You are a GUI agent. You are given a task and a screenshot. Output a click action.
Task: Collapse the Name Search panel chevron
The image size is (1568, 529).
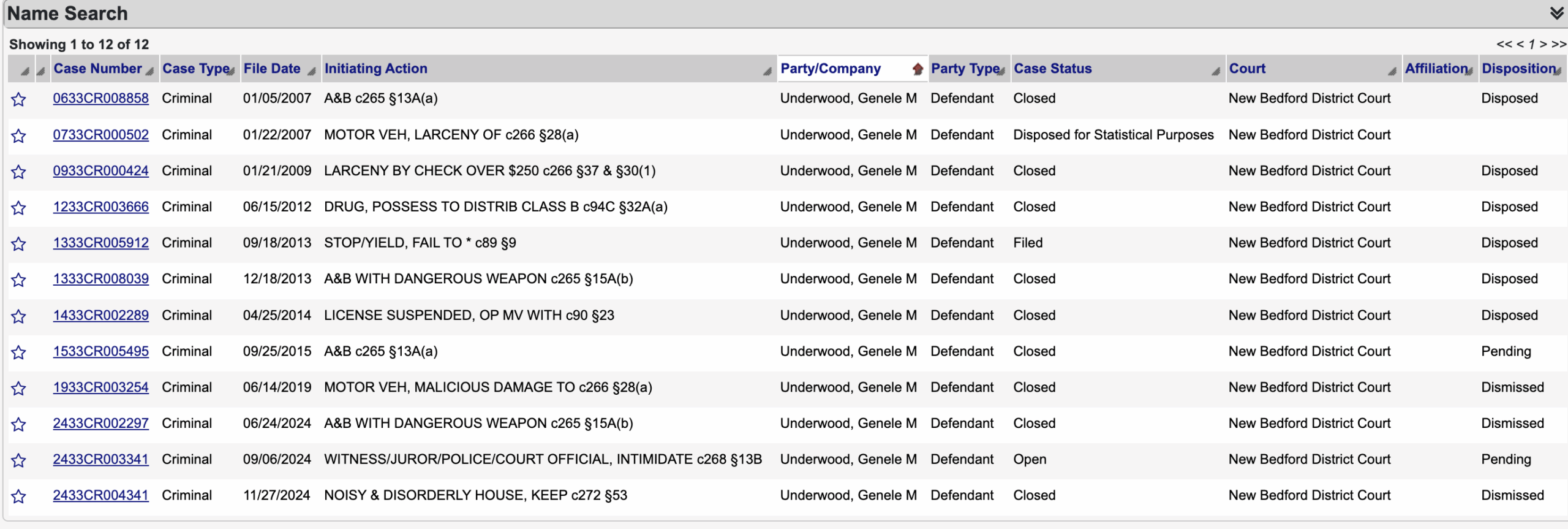1556,13
